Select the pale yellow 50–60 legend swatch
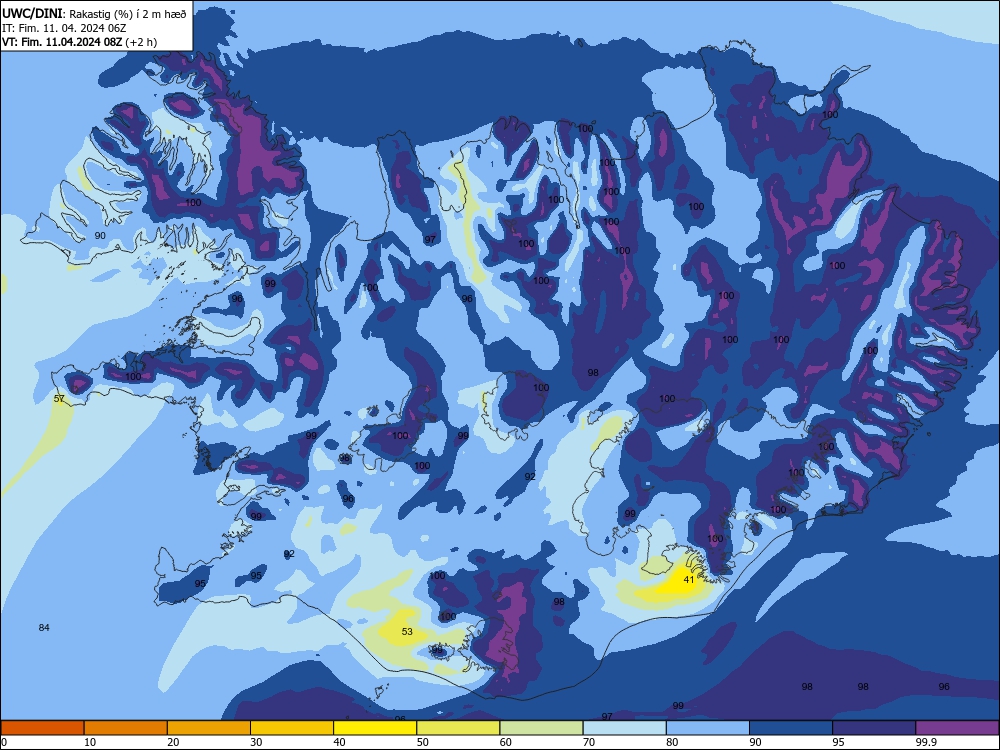 click(x=458, y=728)
